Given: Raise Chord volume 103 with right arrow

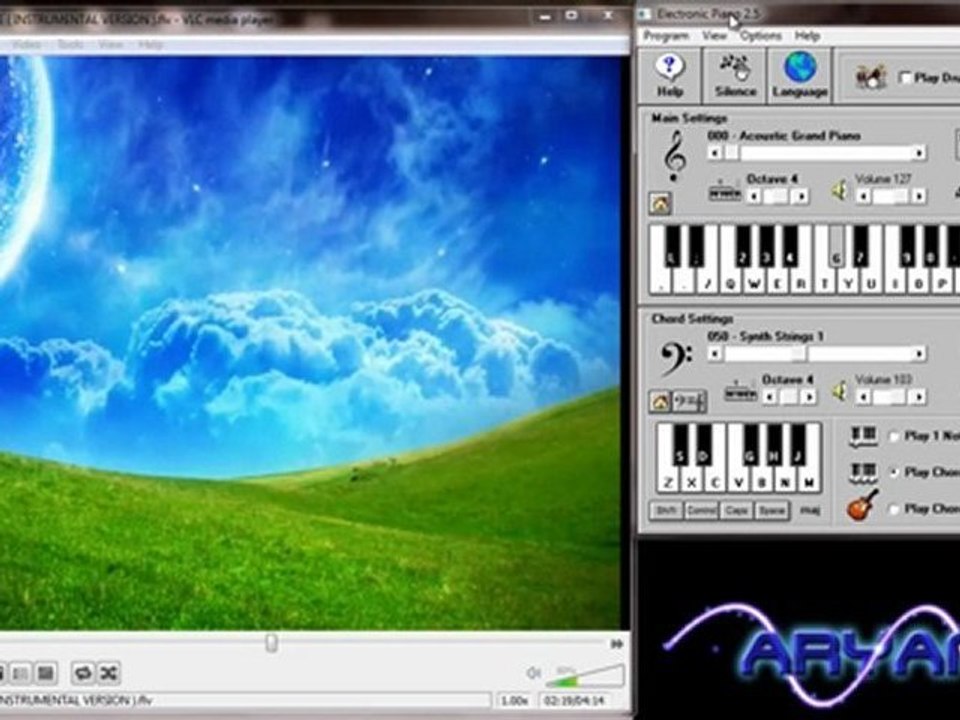Looking at the screenshot, I should 919,397.
